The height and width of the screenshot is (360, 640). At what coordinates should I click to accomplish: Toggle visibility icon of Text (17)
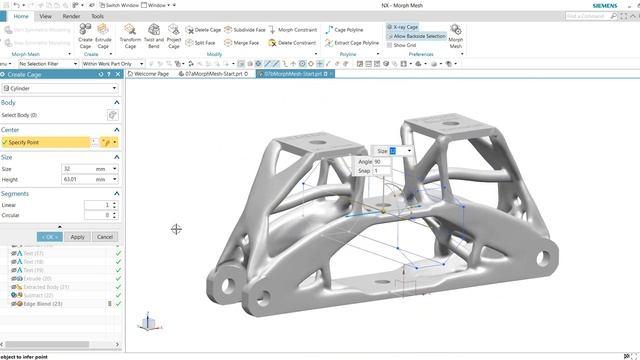(x=13, y=253)
